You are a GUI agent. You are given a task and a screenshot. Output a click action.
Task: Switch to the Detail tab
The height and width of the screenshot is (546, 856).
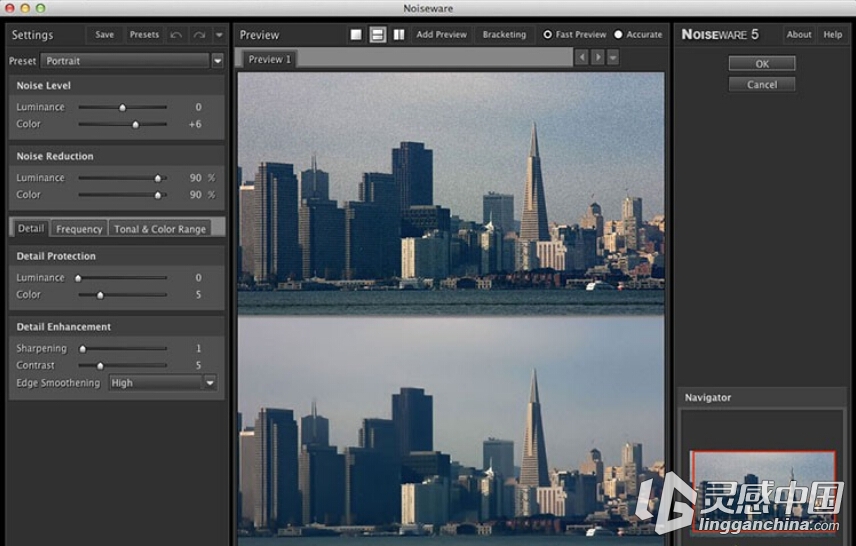pos(31,228)
